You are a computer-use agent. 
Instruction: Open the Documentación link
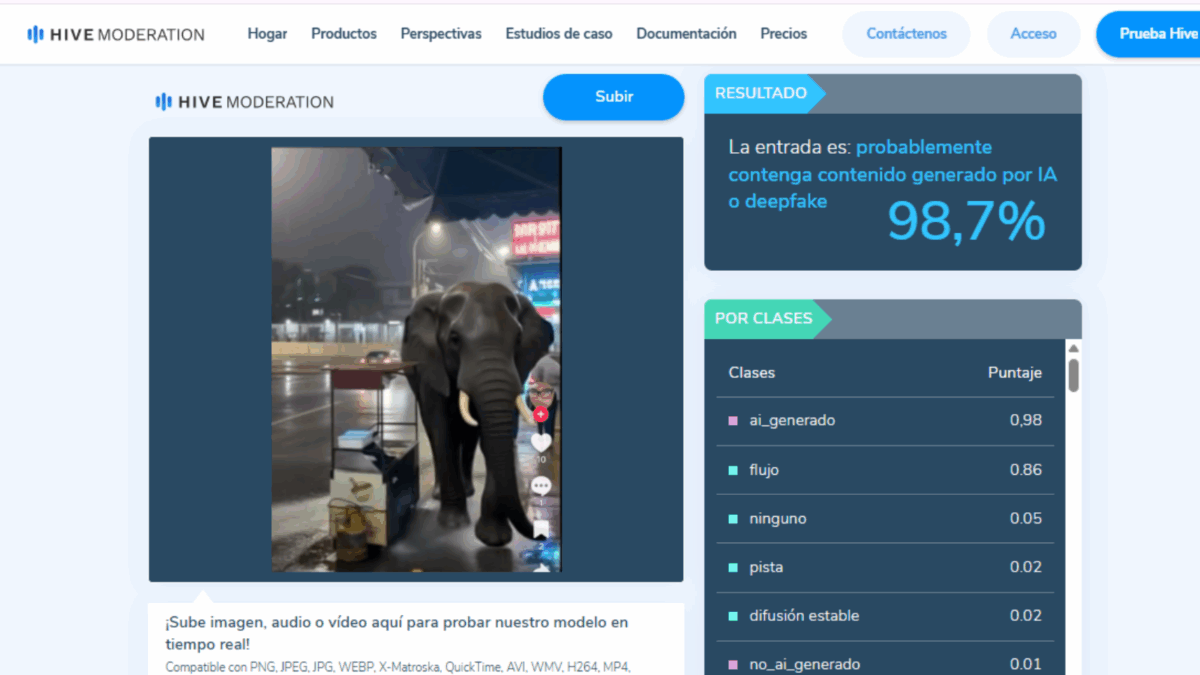point(686,34)
